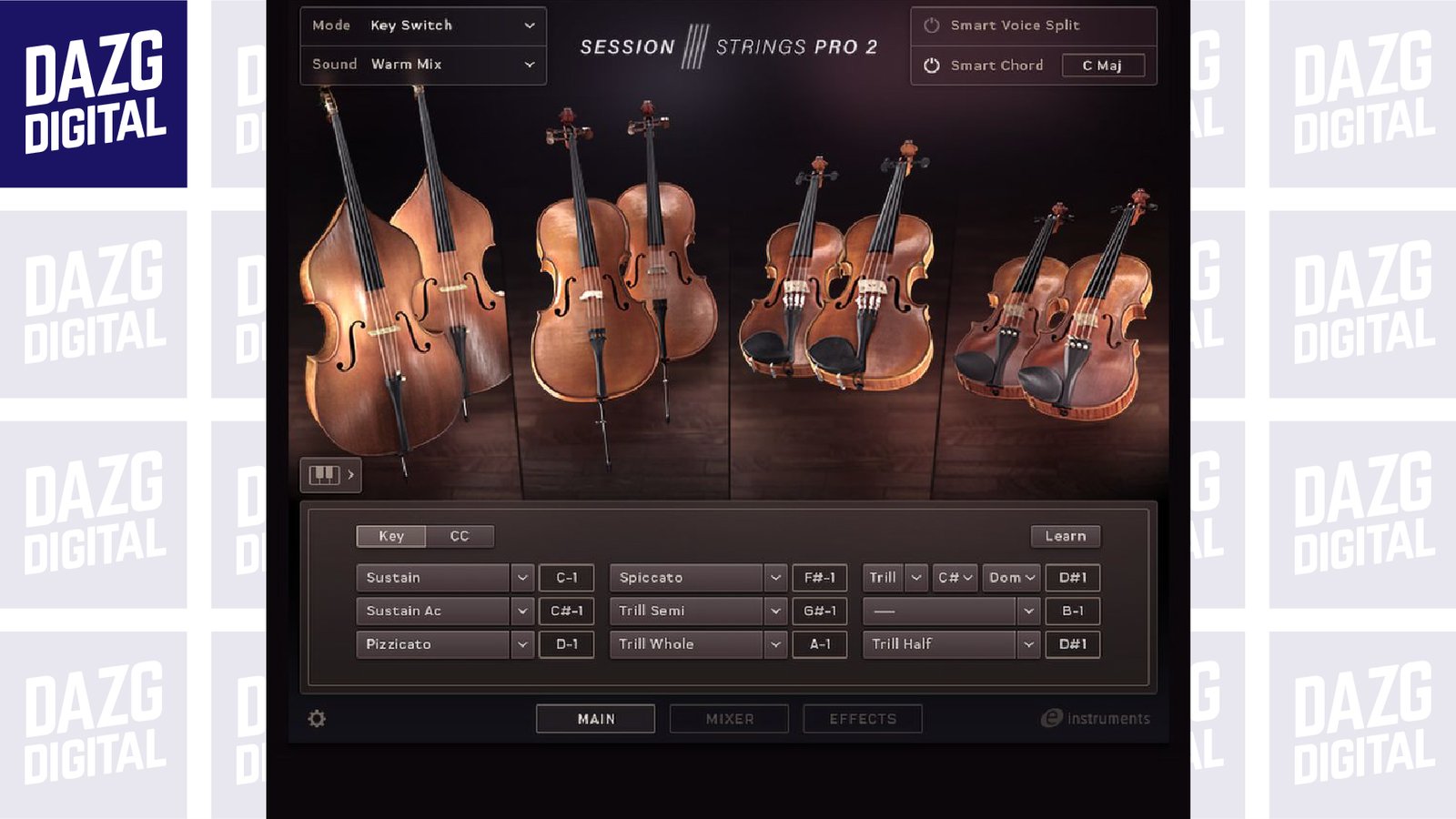Viewport: 1456px width, 819px height.
Task: Click the D#1 key field beside Dom
Action: point(1073,578)
